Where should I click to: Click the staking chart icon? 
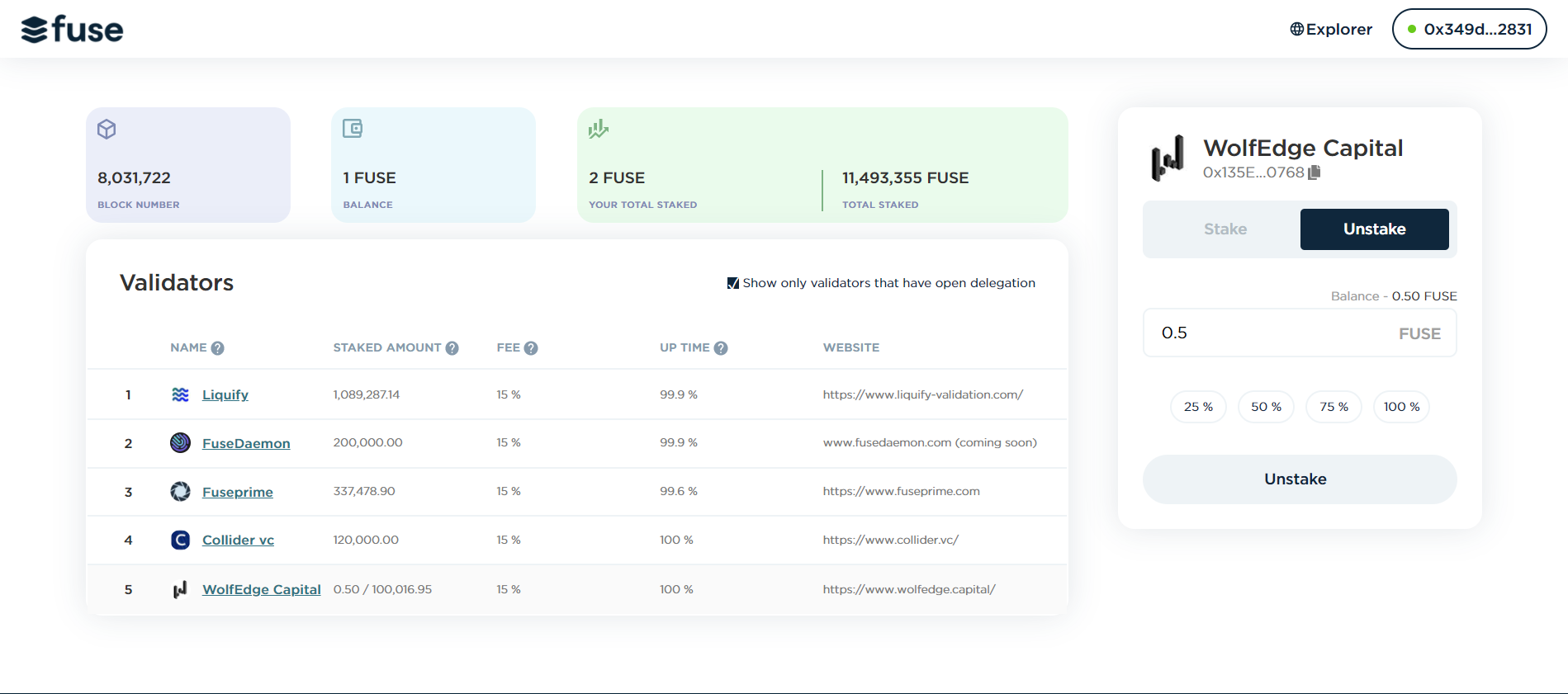599,129
